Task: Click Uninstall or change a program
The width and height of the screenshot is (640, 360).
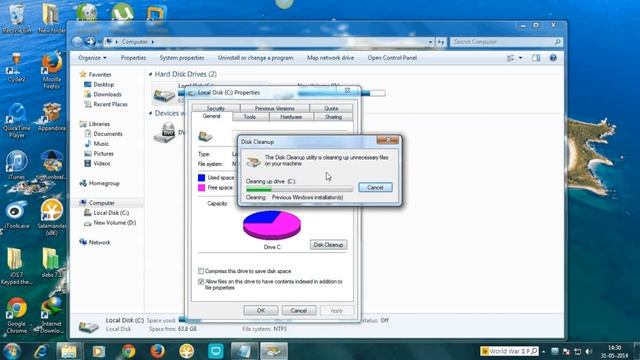Action: (x=256, y=58)
